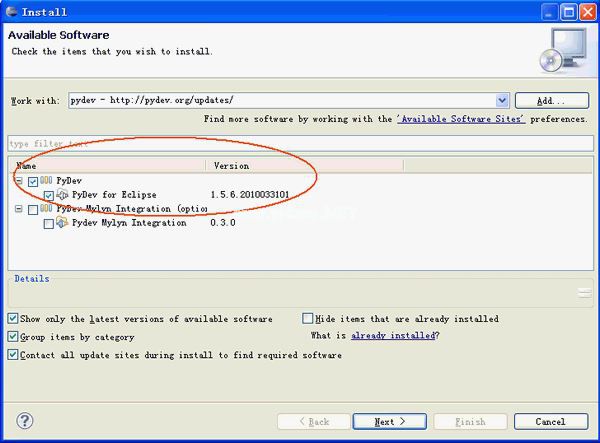
Task: Collapse the PyDev Mylyn Integration category
Action: point(19,209)
